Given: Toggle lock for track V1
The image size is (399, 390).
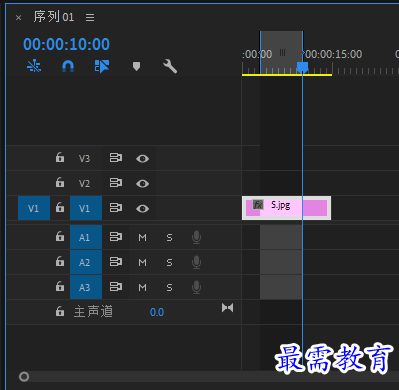Looking at the screenshot, I should (x=60, y=207).
